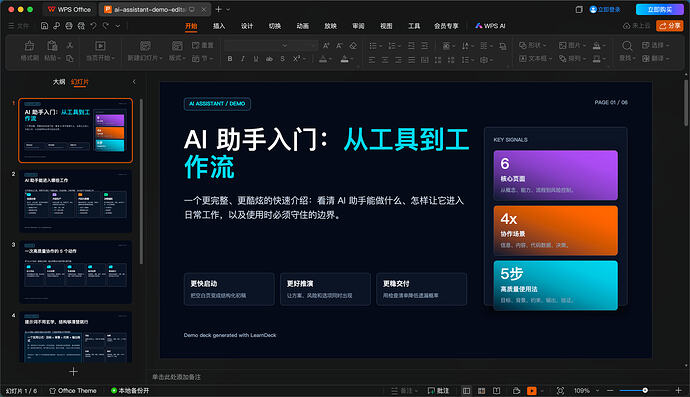Image resolution: width=690 pixels, height=397 pixels.
Task: Decrease list indent level icon
Action: pyautogui.click(x=411, y=45)
